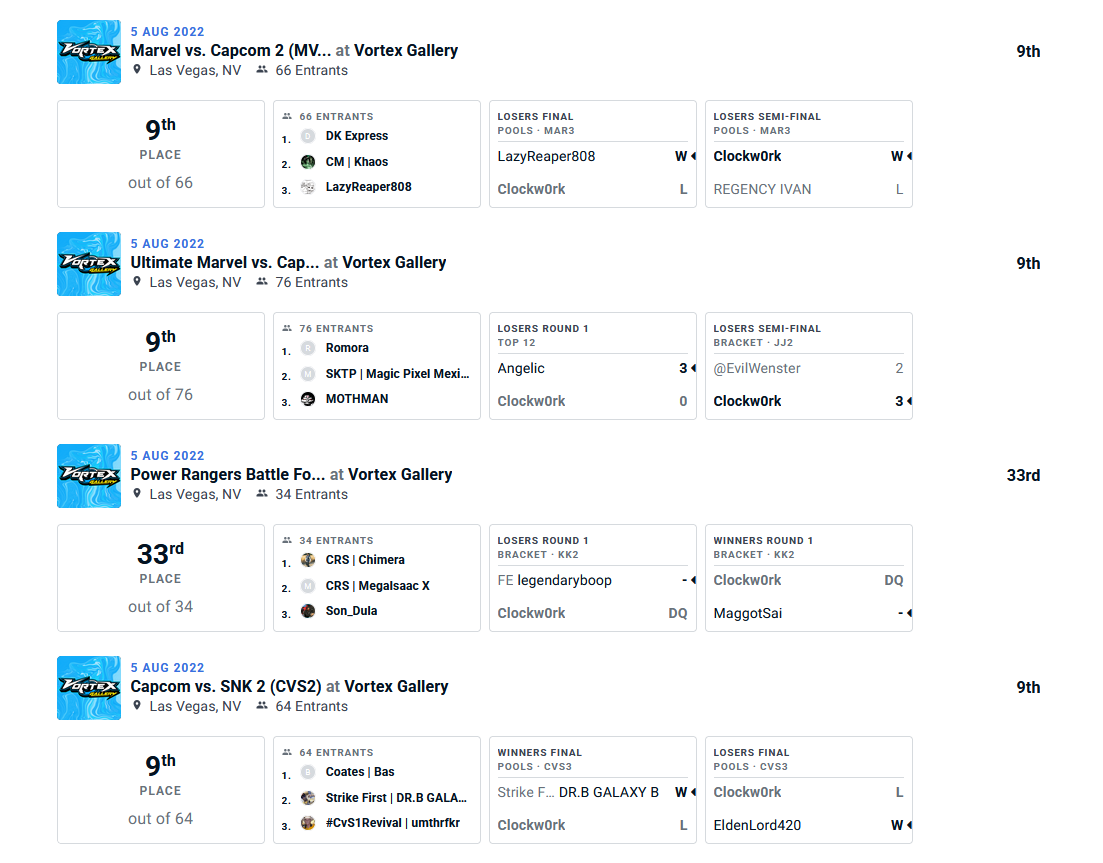Click #CvS1Revival | umthrfkr avatar
The width and height of the screenshot is (1103, 863).
click(308, 823)
